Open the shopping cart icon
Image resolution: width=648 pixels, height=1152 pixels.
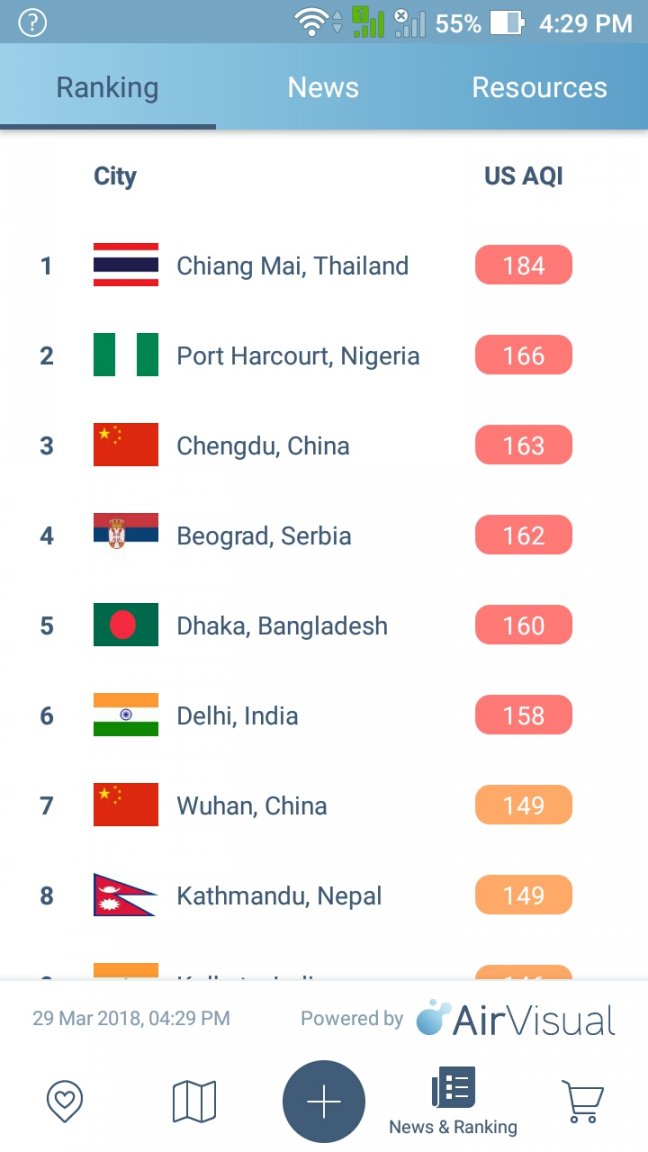point(583,1101)
